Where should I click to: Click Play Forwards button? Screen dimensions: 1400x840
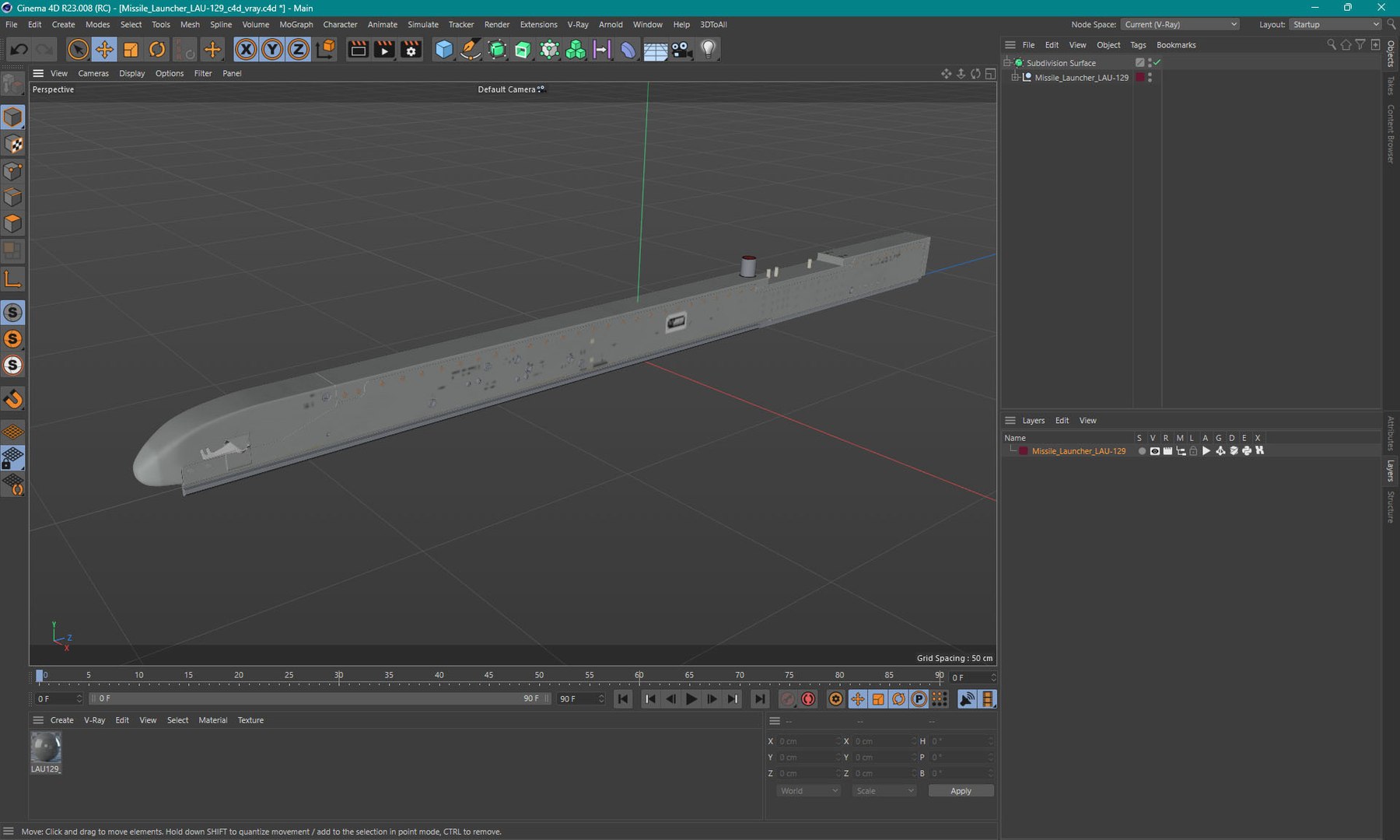[691, 699]
